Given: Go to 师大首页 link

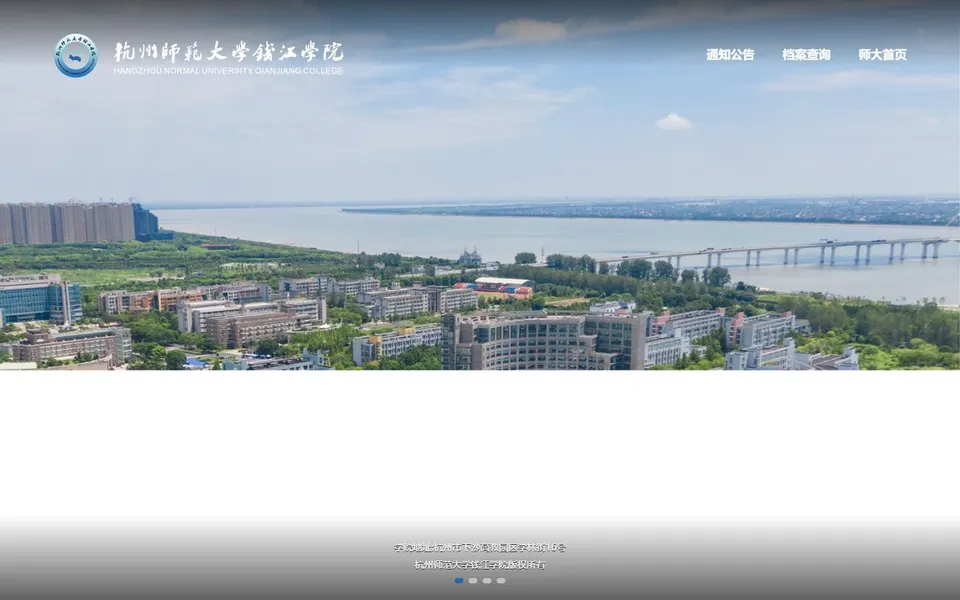Looking at the screenshot, I should coord(882,54).
